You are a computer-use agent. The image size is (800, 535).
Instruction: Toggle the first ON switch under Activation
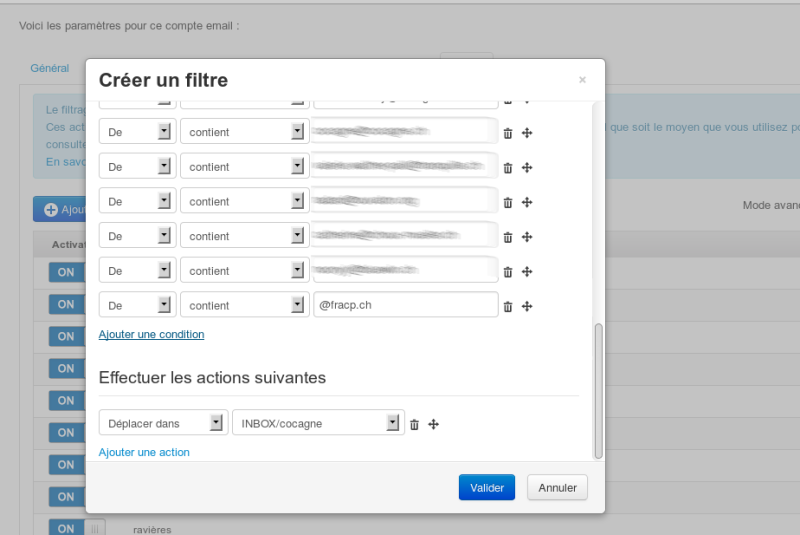[66, 272]
